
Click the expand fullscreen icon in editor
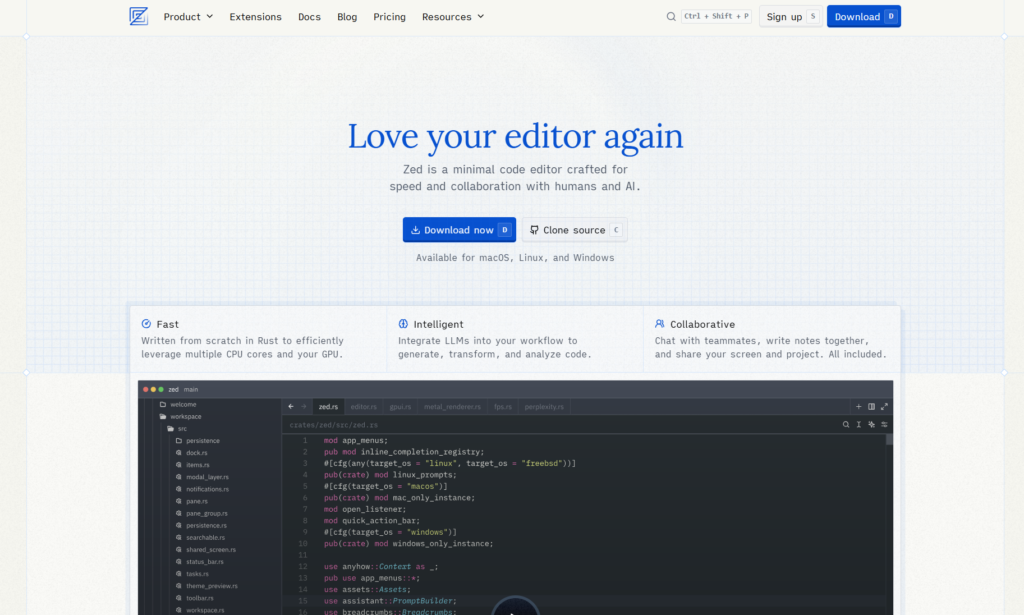click(884, 407)
